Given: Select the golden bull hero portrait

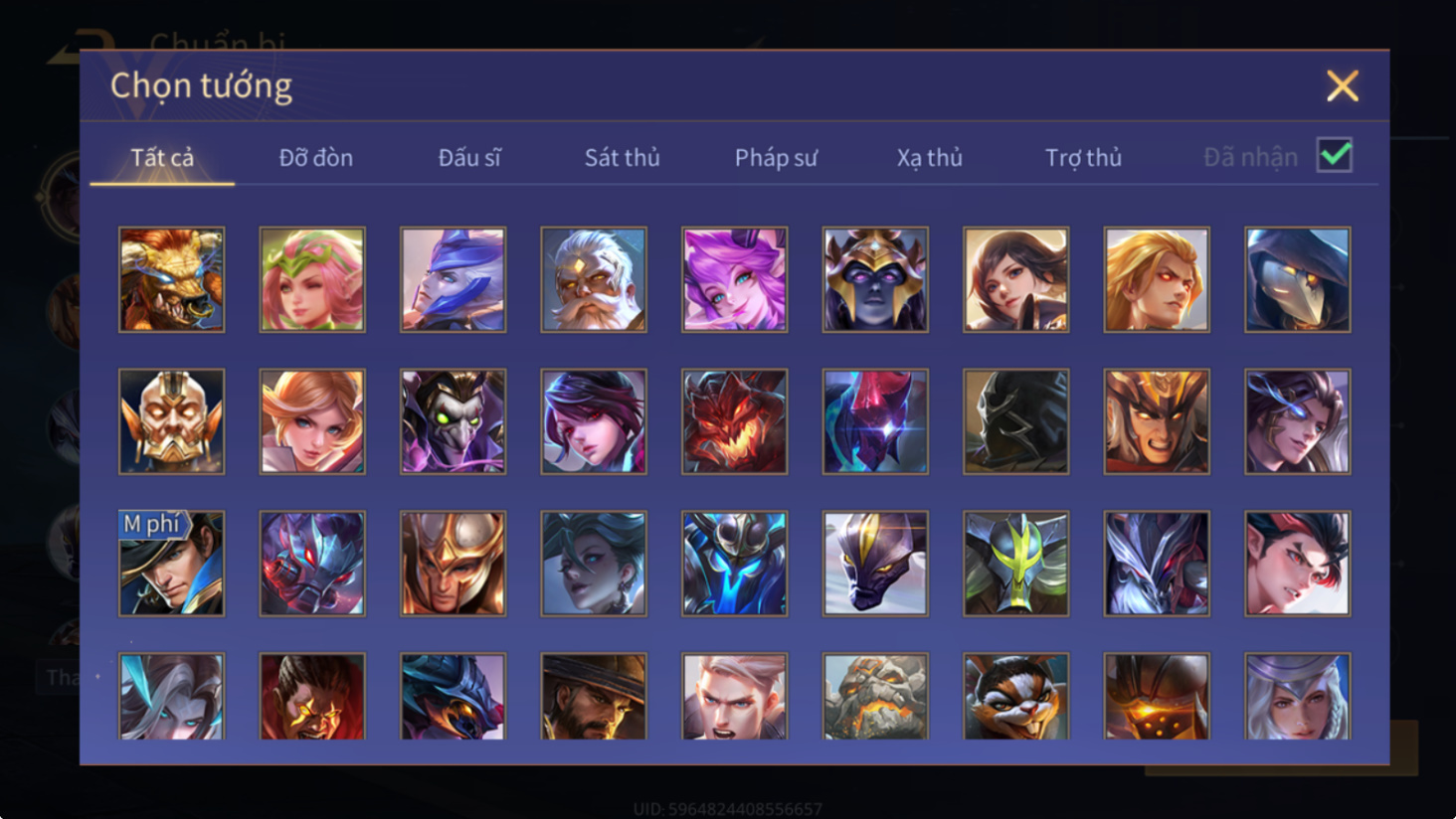Looking at the screenshot, I should pos(172,279).
